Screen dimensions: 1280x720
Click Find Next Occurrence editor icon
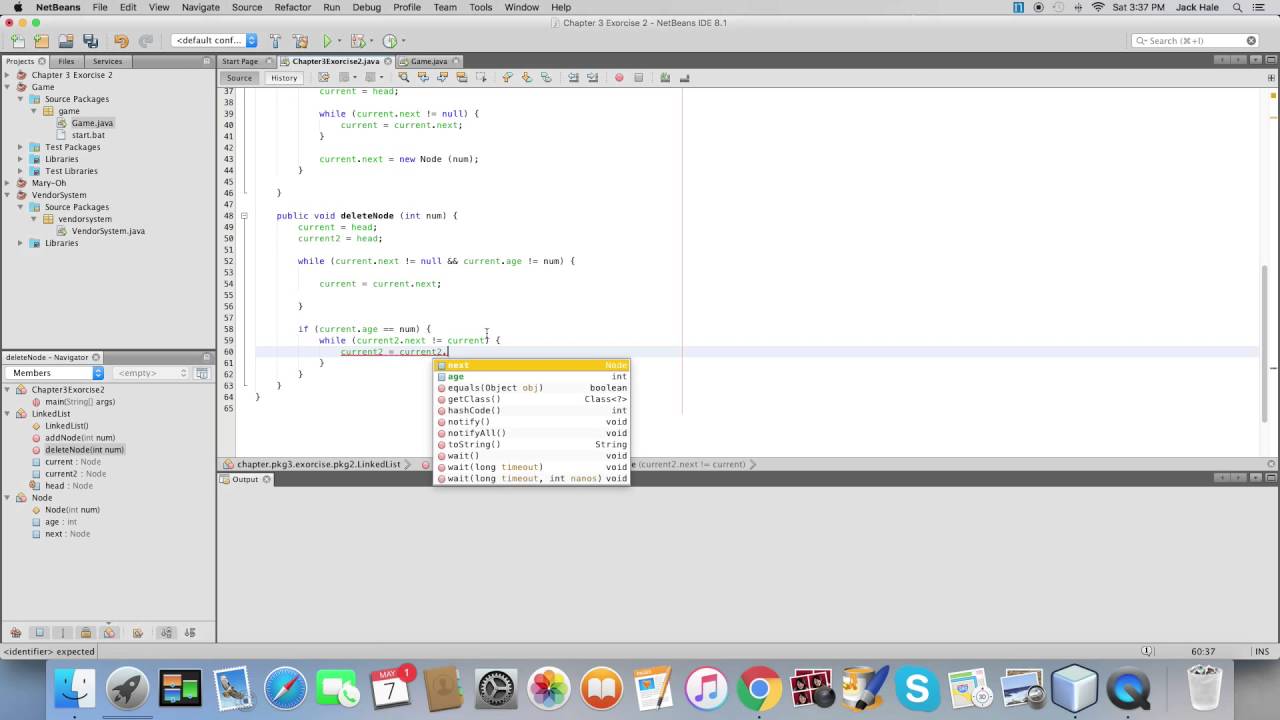click(442, 77)
